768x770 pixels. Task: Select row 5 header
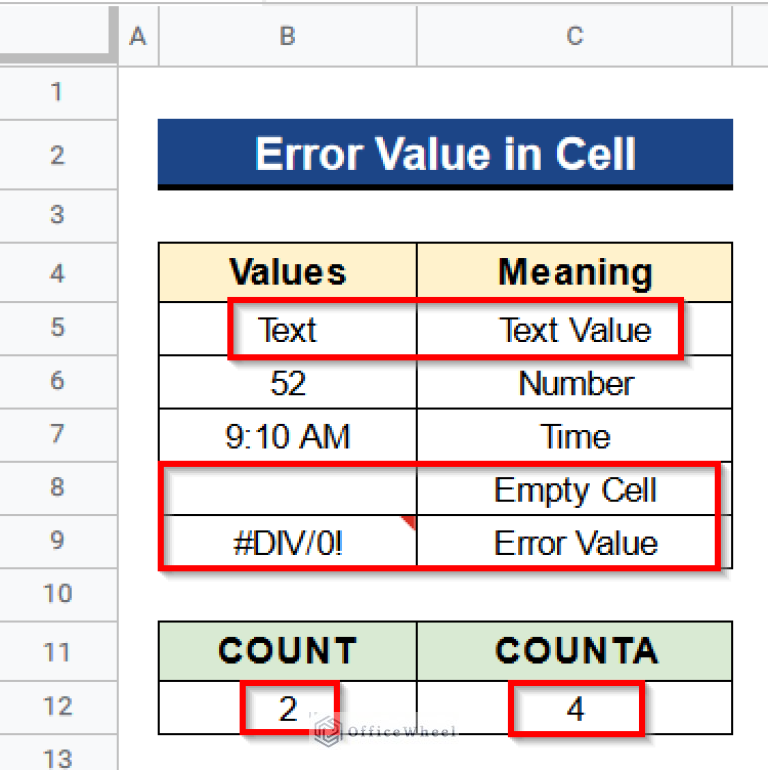(x=58, y=328)
